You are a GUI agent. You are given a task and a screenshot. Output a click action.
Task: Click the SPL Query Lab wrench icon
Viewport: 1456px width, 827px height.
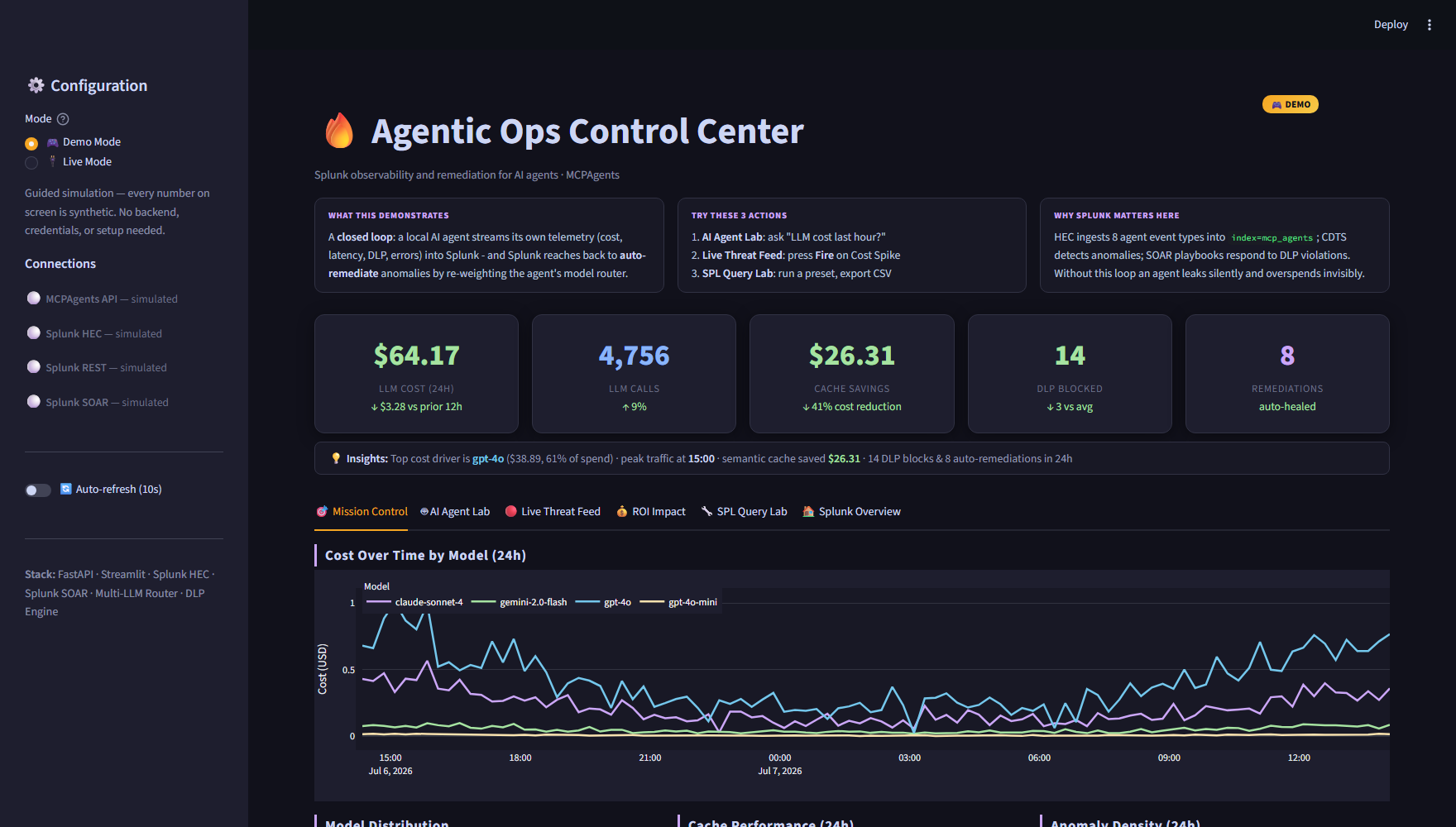tap(706, 512)
